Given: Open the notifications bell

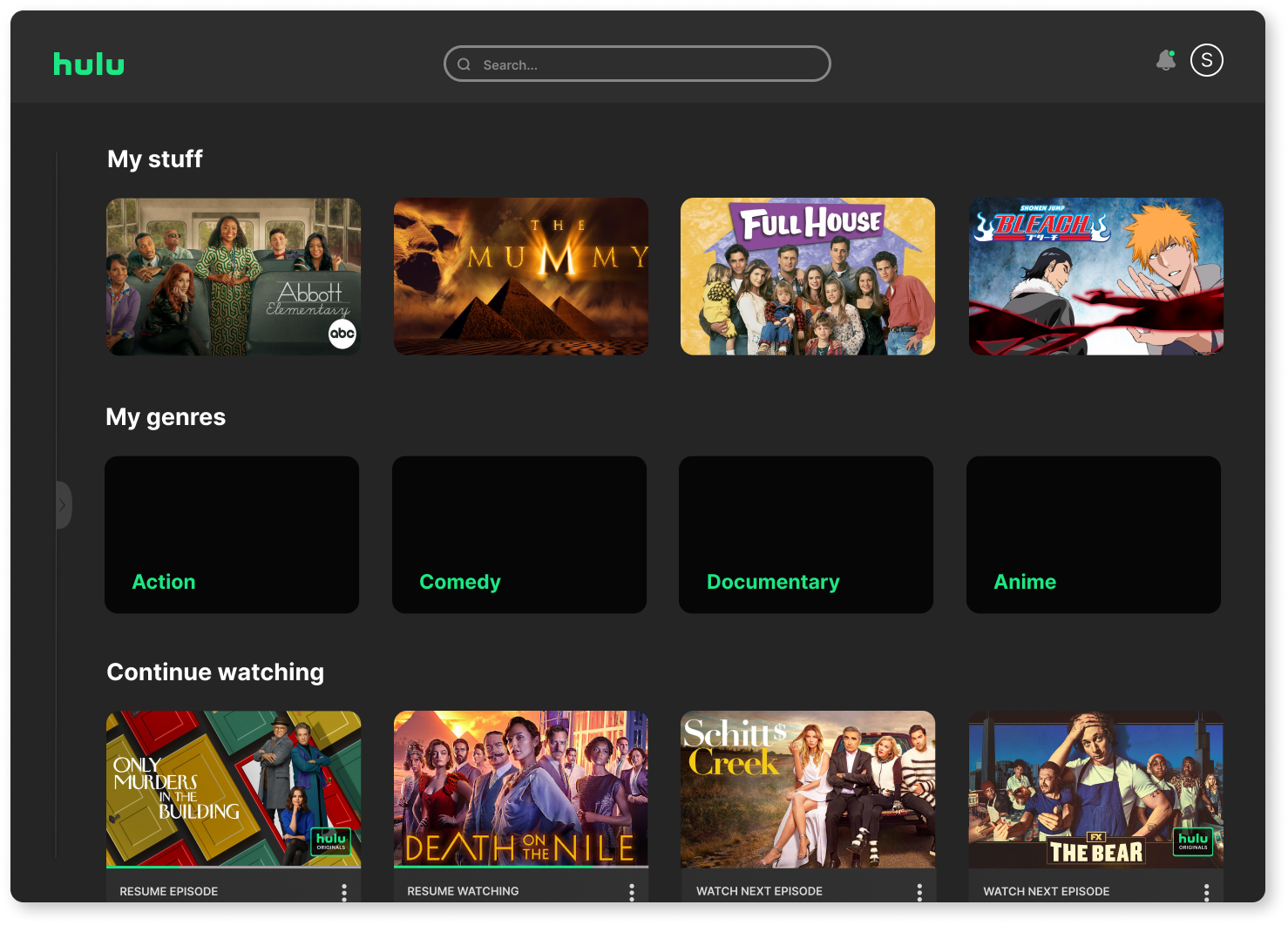Looking at the screenshot, I should click(1165, 60).
